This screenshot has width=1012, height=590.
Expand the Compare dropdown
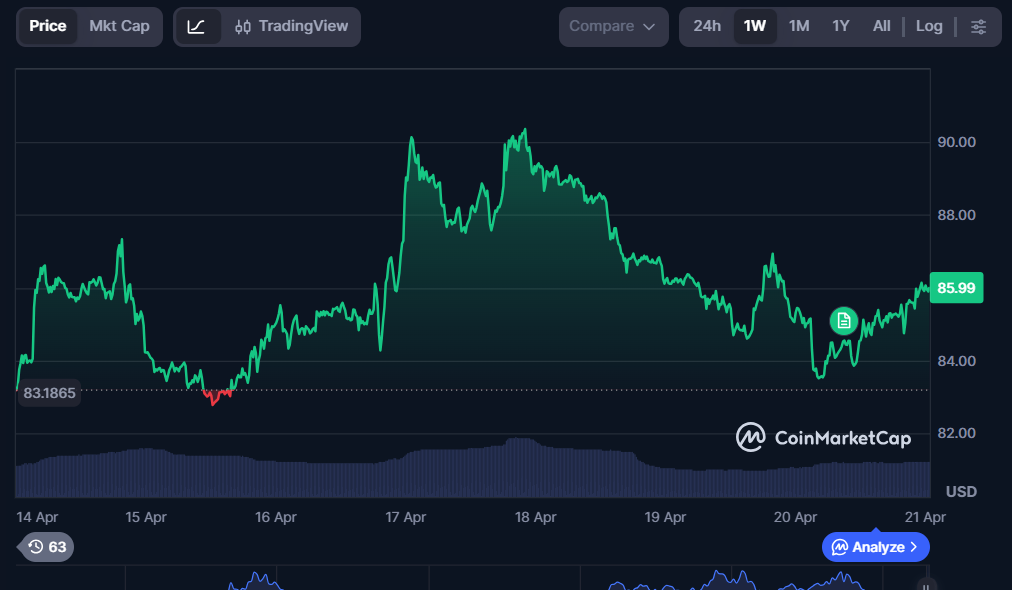613,27
